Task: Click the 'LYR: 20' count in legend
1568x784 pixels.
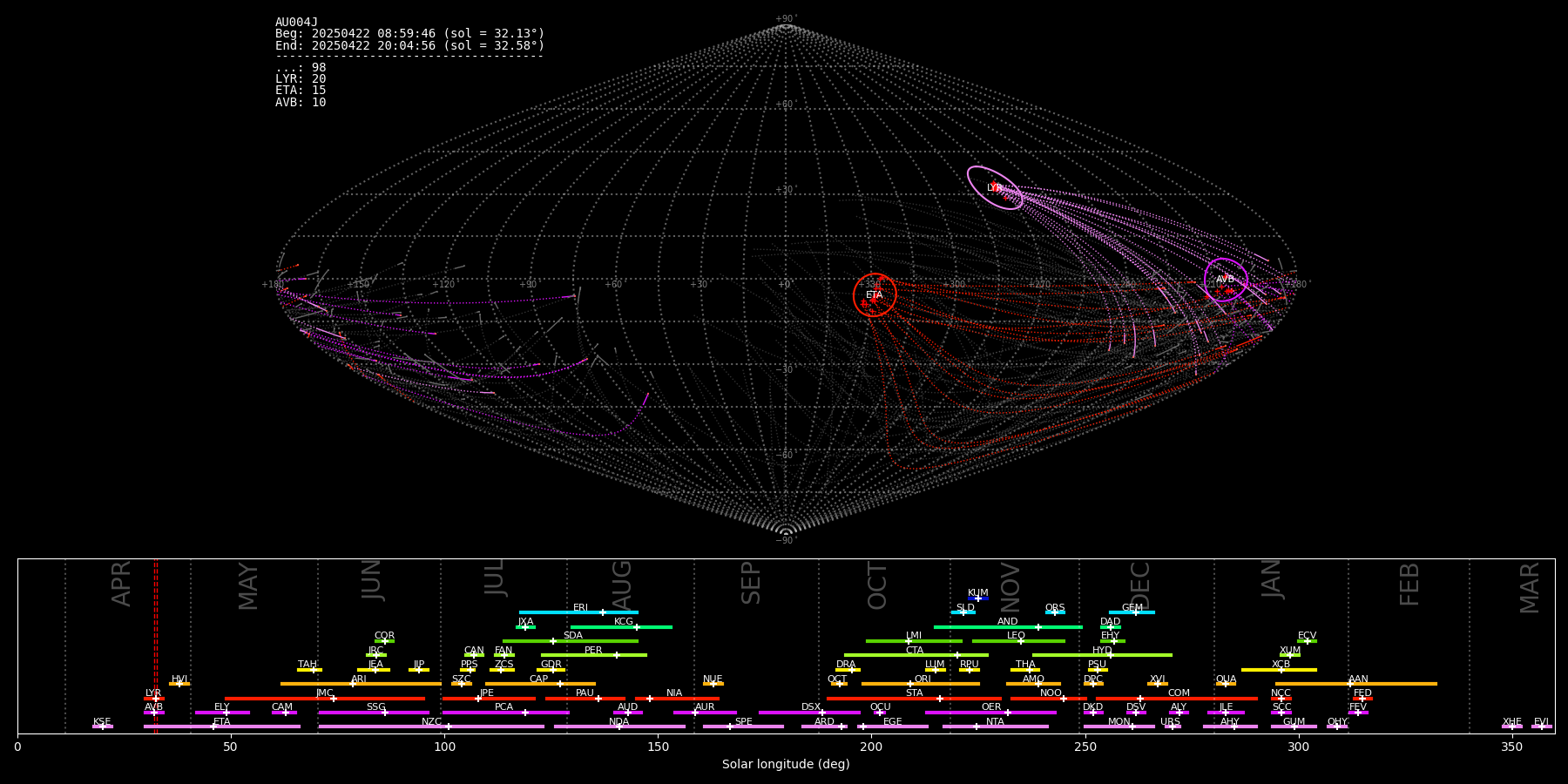Action: tap(301, 79)
